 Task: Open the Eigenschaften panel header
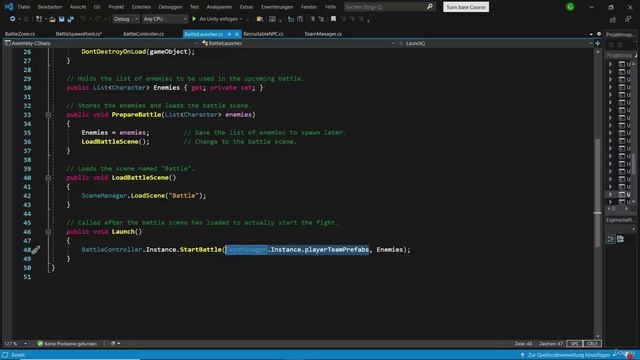(620, 220)
